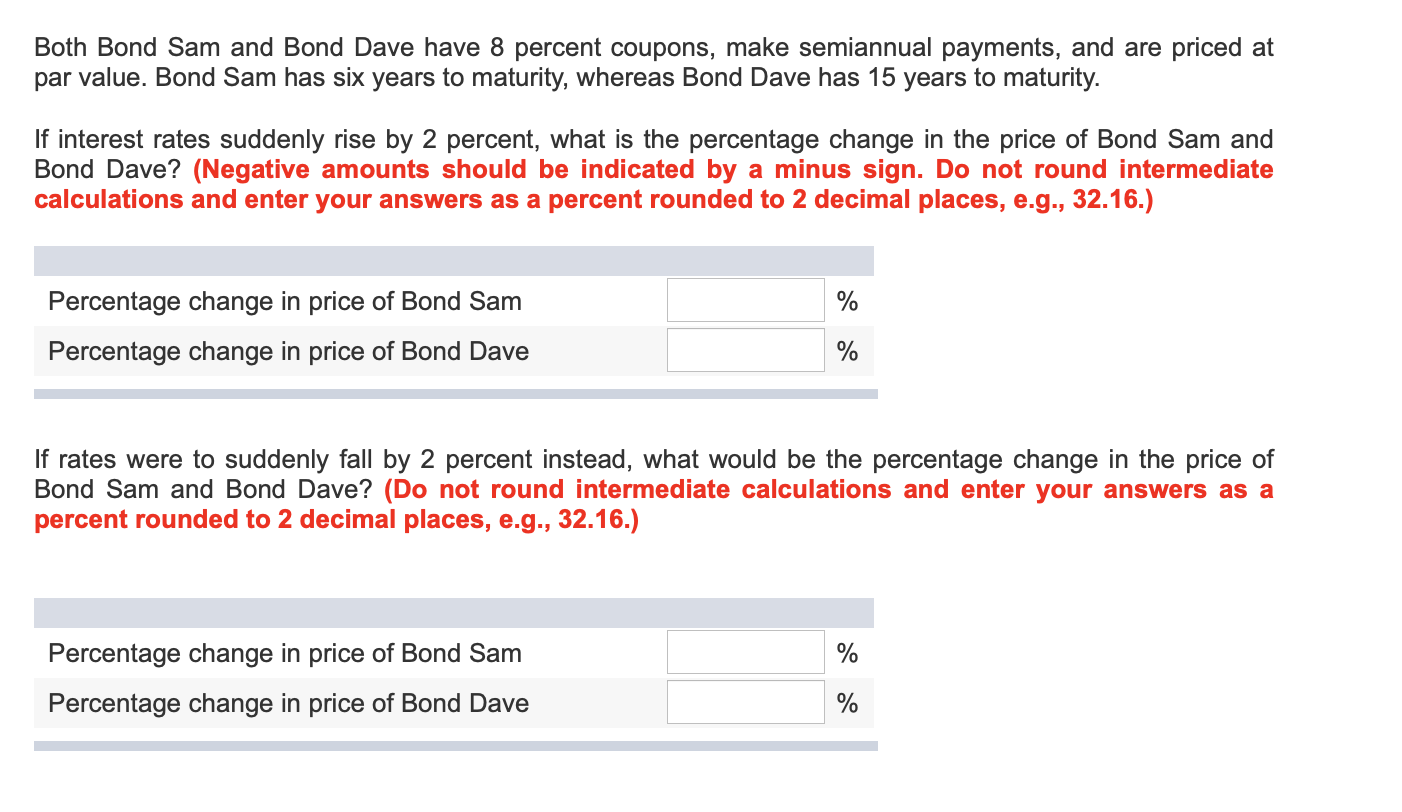The image size is (1402, 812).
Task: Click percent sign beside second table's Bond Dave field
Action: click(847, 703)
